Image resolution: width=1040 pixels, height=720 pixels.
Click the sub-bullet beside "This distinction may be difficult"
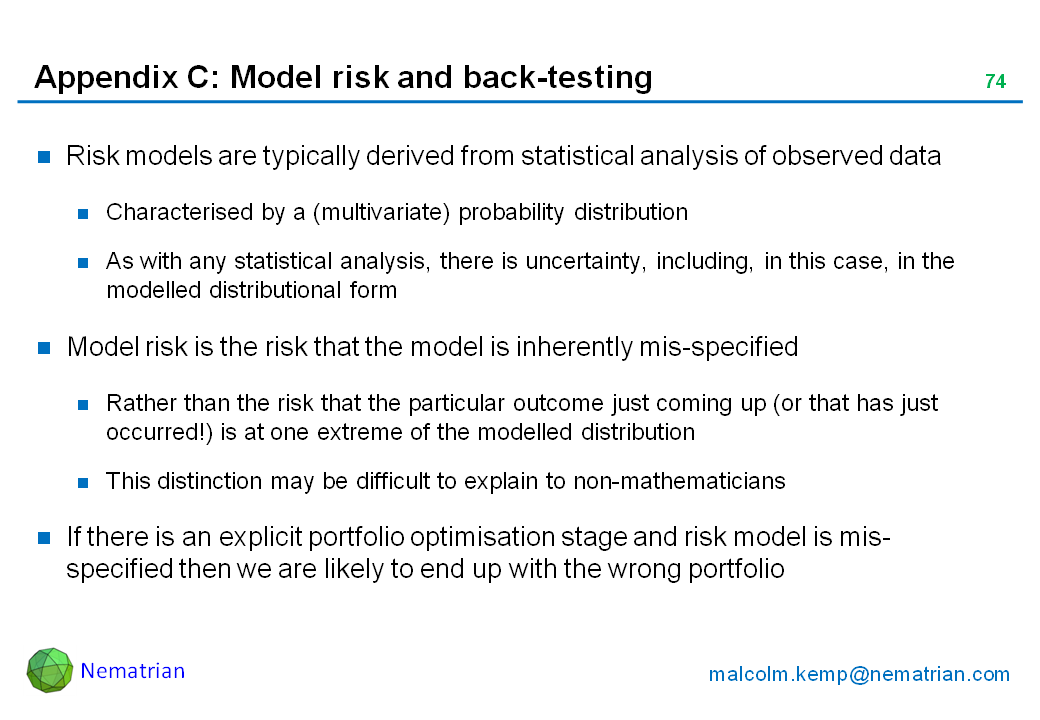(x=86, y=482)
